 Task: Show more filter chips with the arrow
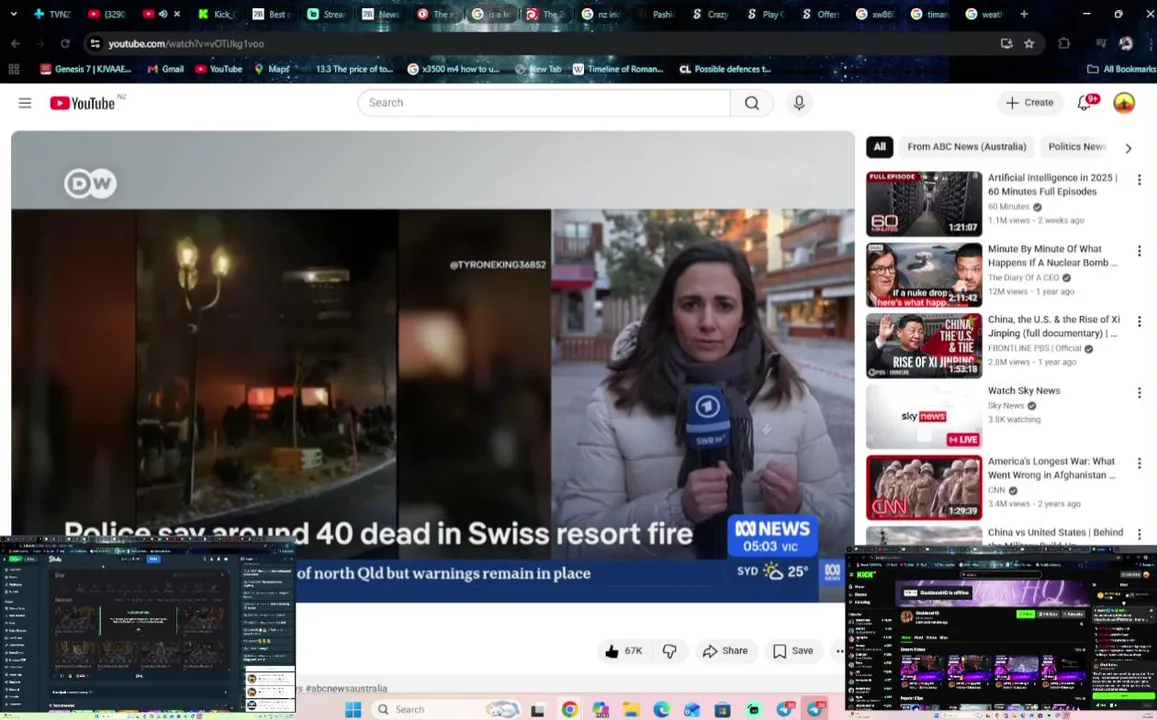tap(1128, 148)
